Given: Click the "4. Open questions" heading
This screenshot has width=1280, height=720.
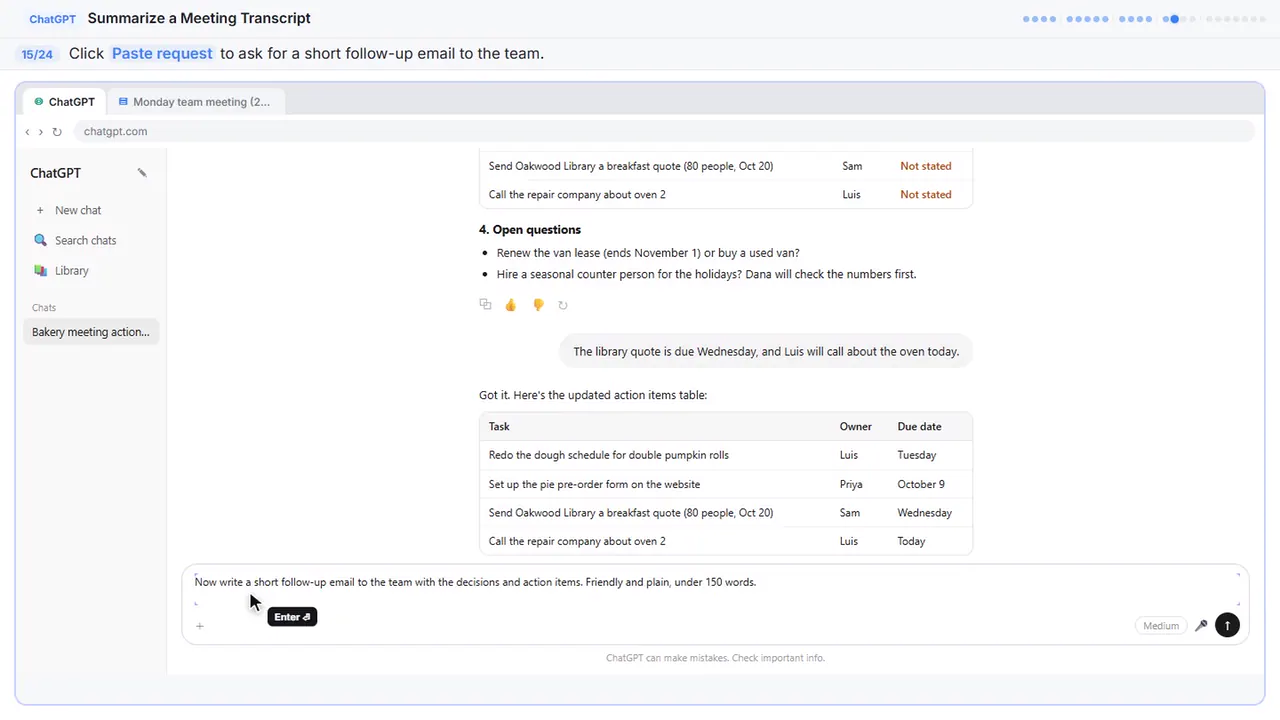Looking at the screenshot, I should [x=530, y=229].
